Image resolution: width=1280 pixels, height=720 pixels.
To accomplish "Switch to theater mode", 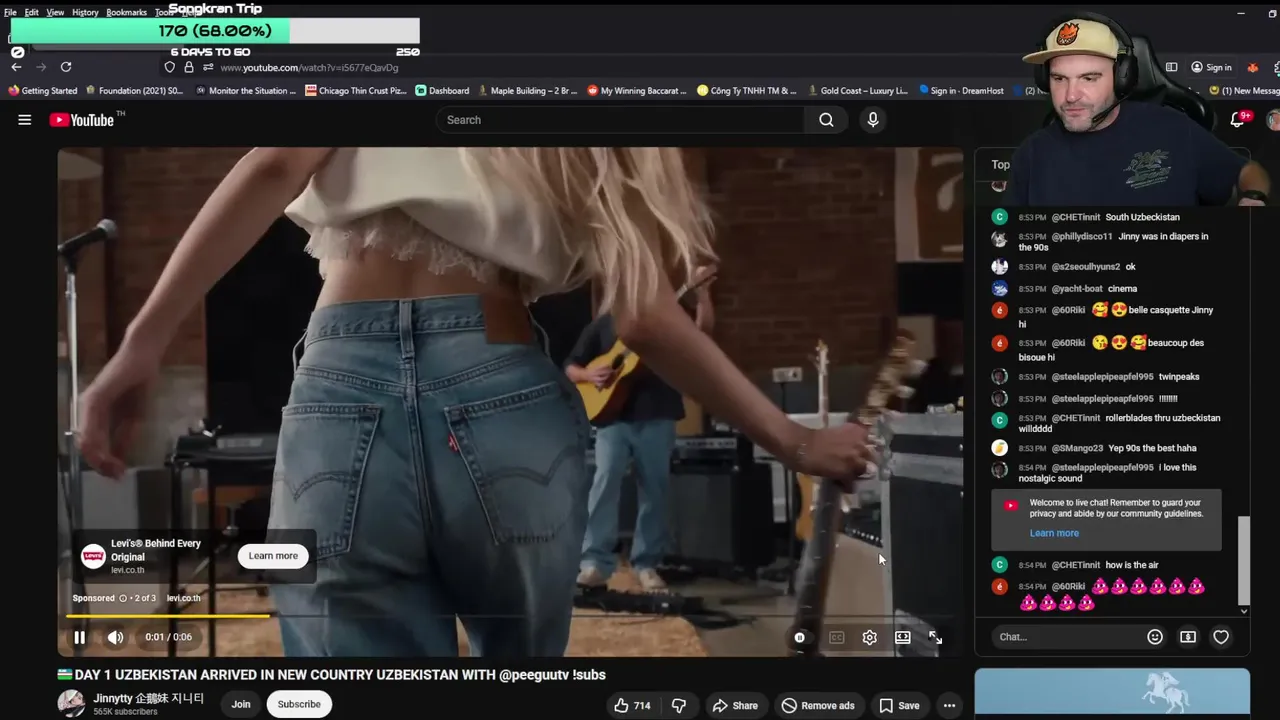I will [903, 637].
